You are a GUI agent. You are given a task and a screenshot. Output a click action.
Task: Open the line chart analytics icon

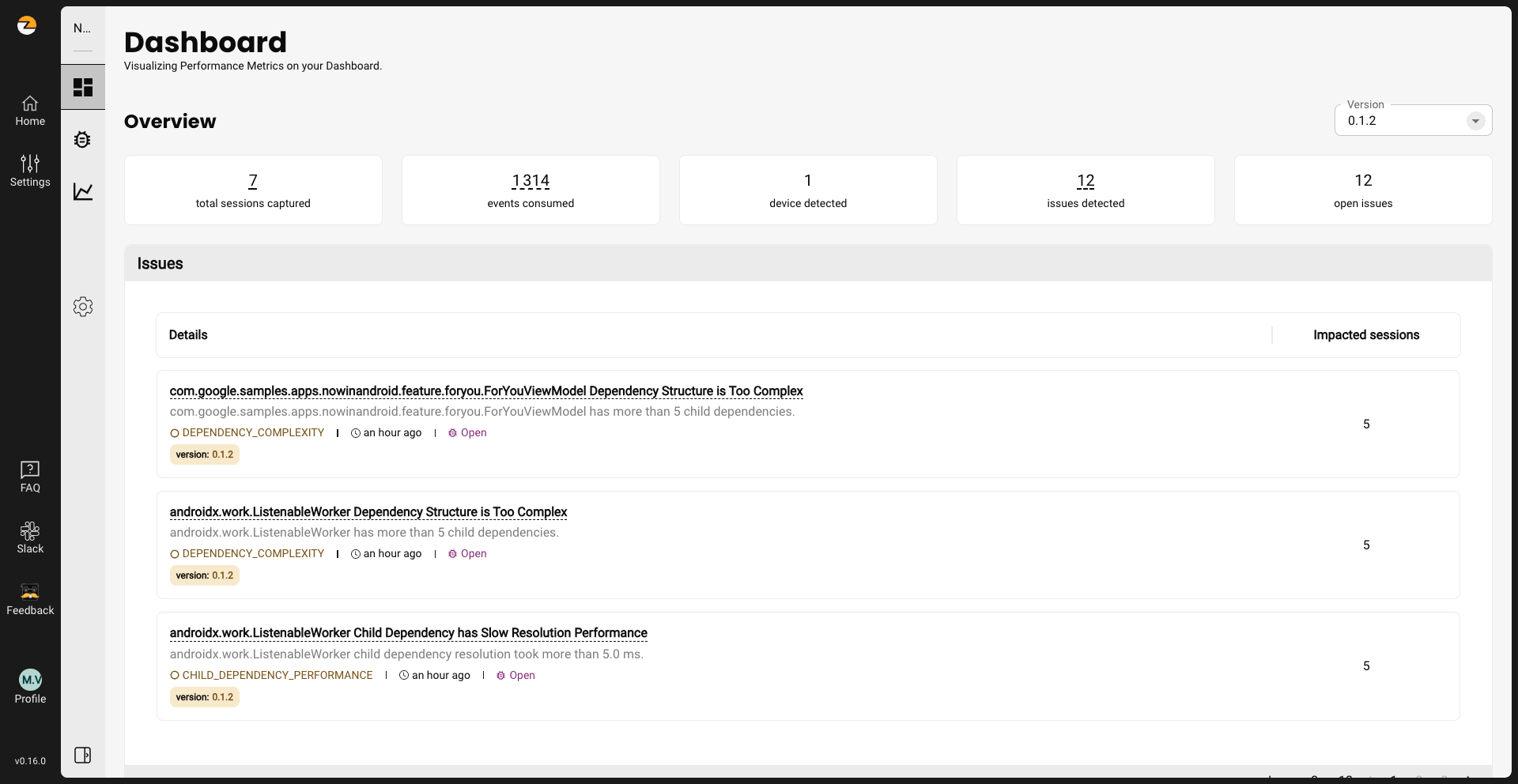(x=83, y=191)
